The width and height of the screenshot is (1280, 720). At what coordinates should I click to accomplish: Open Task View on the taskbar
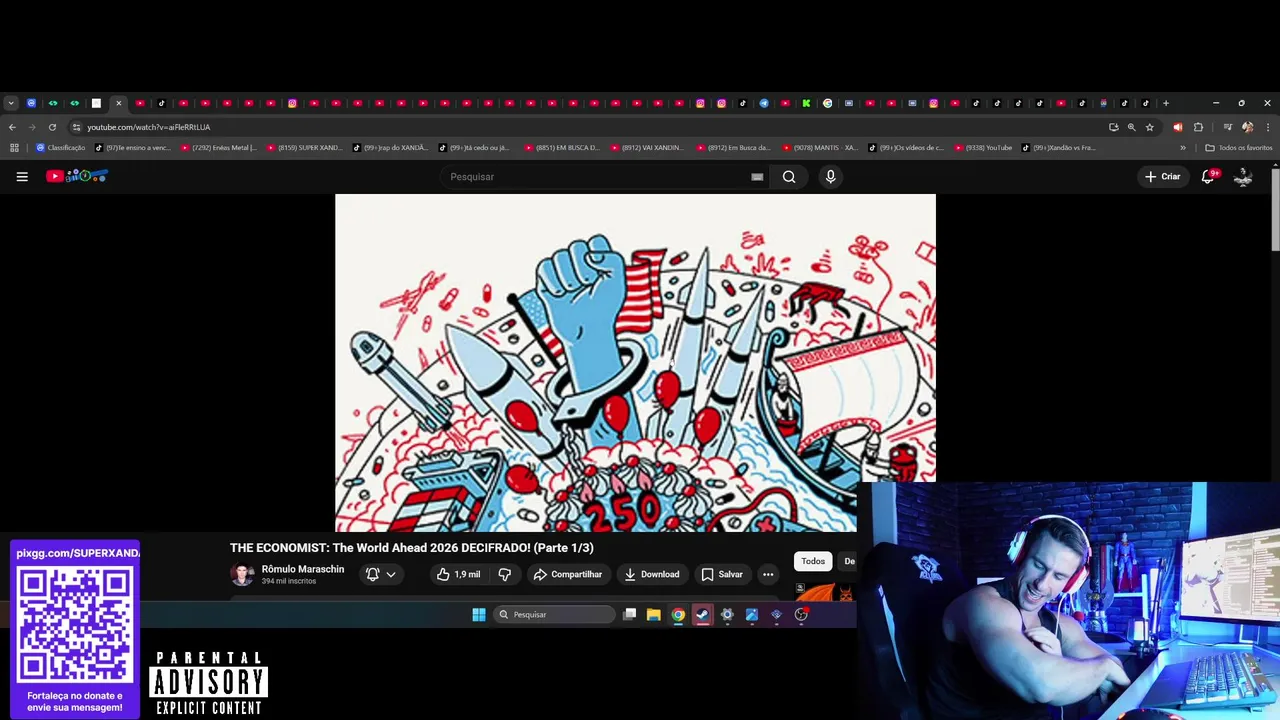(629, 615)
